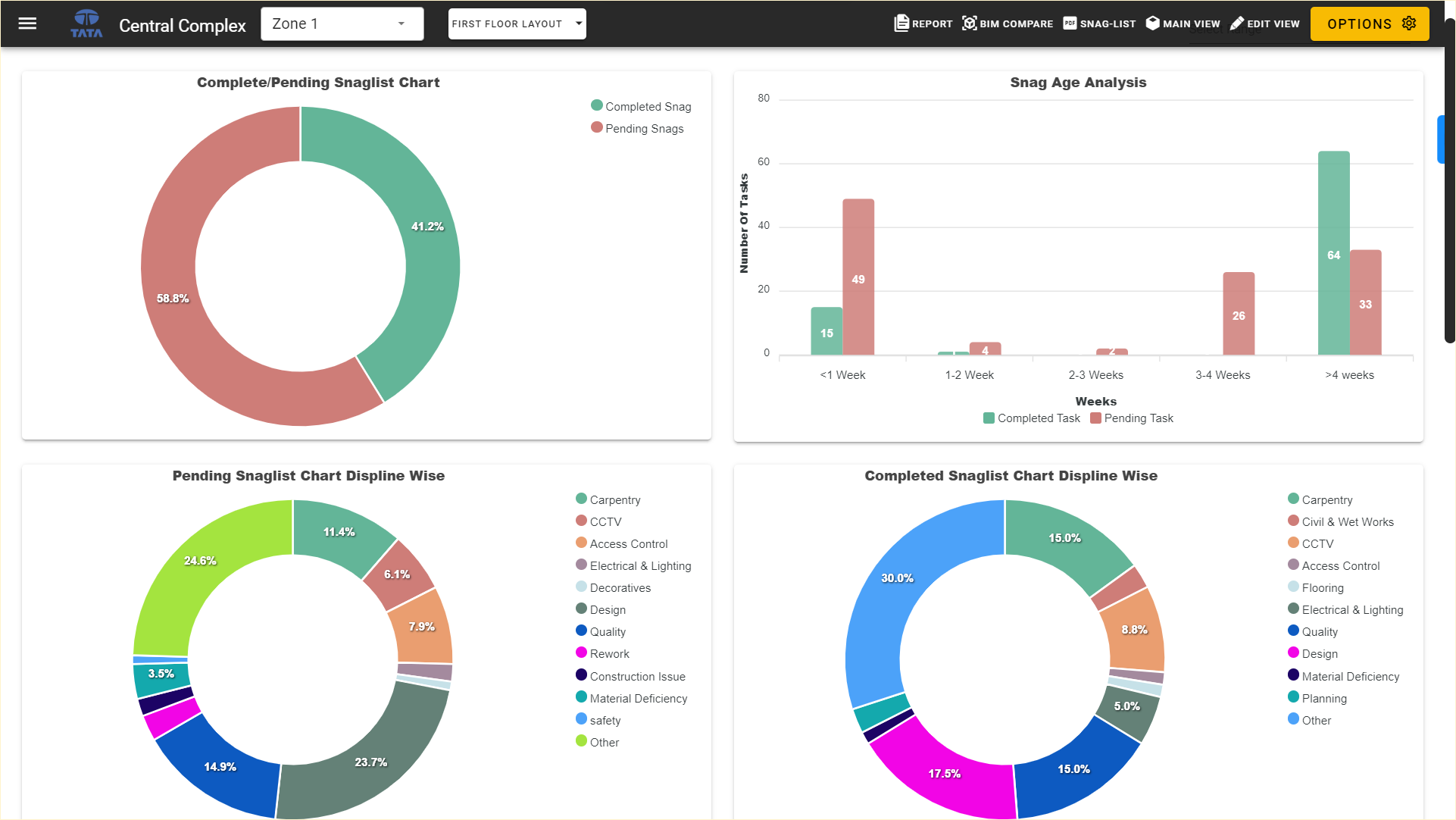
Task: Open the hamburger navigation menu
Action: [27, 23]
